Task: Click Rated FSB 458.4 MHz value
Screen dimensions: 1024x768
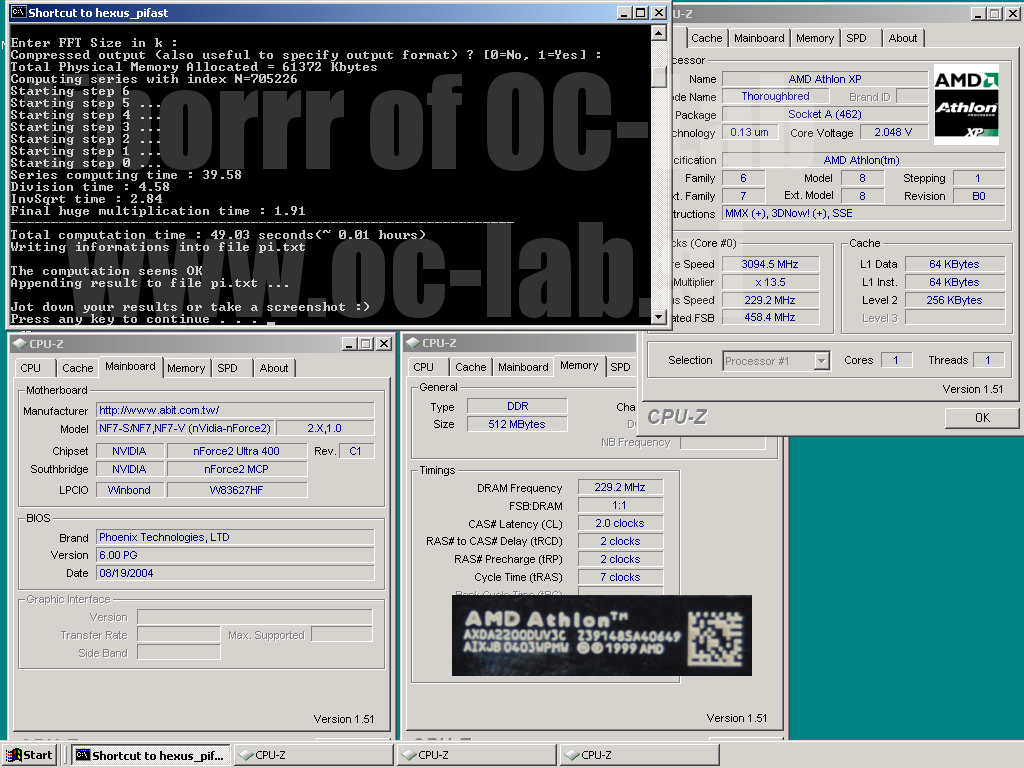Action: point(770,317)
